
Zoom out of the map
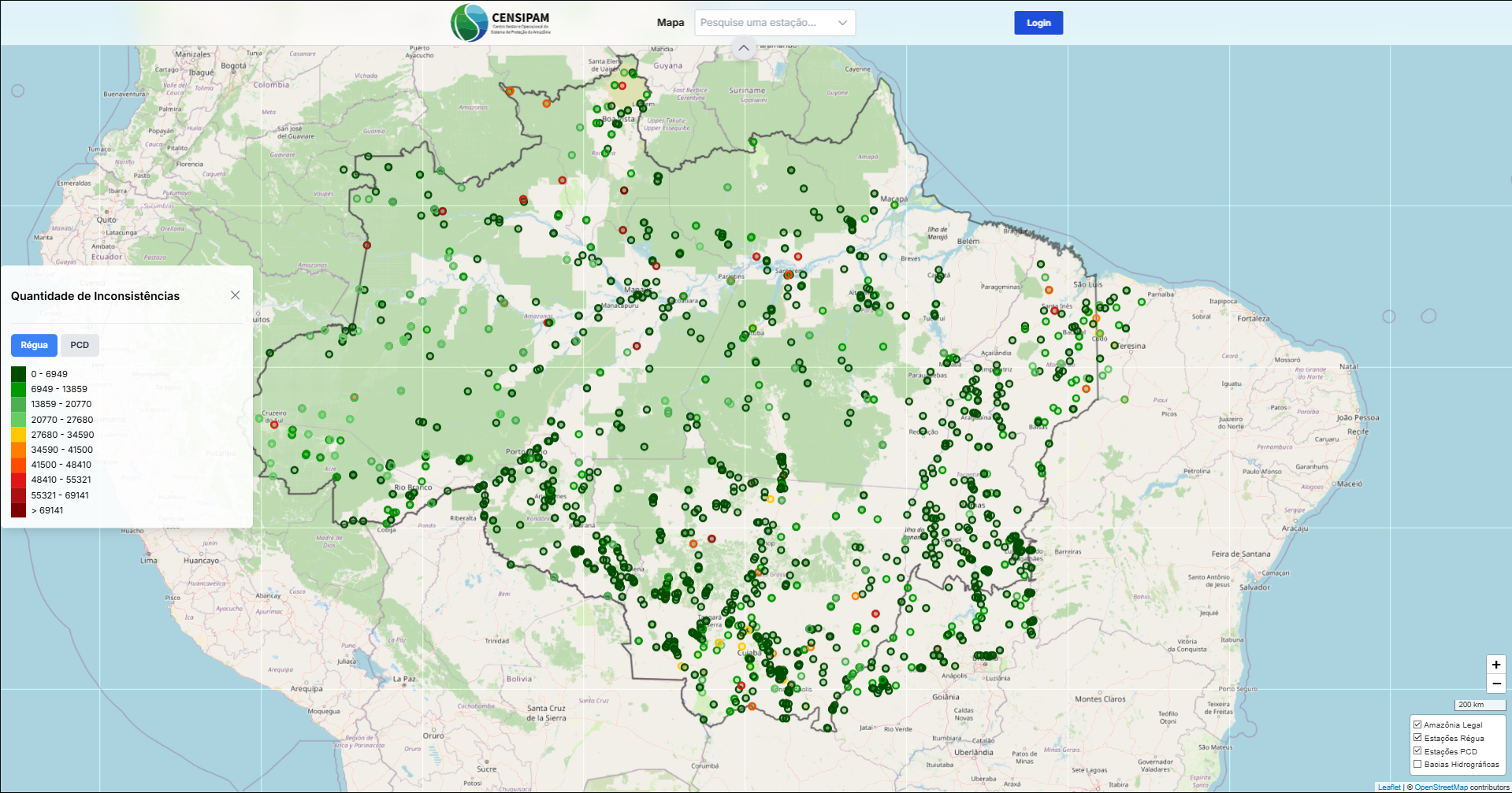[x=1495, y=684]
